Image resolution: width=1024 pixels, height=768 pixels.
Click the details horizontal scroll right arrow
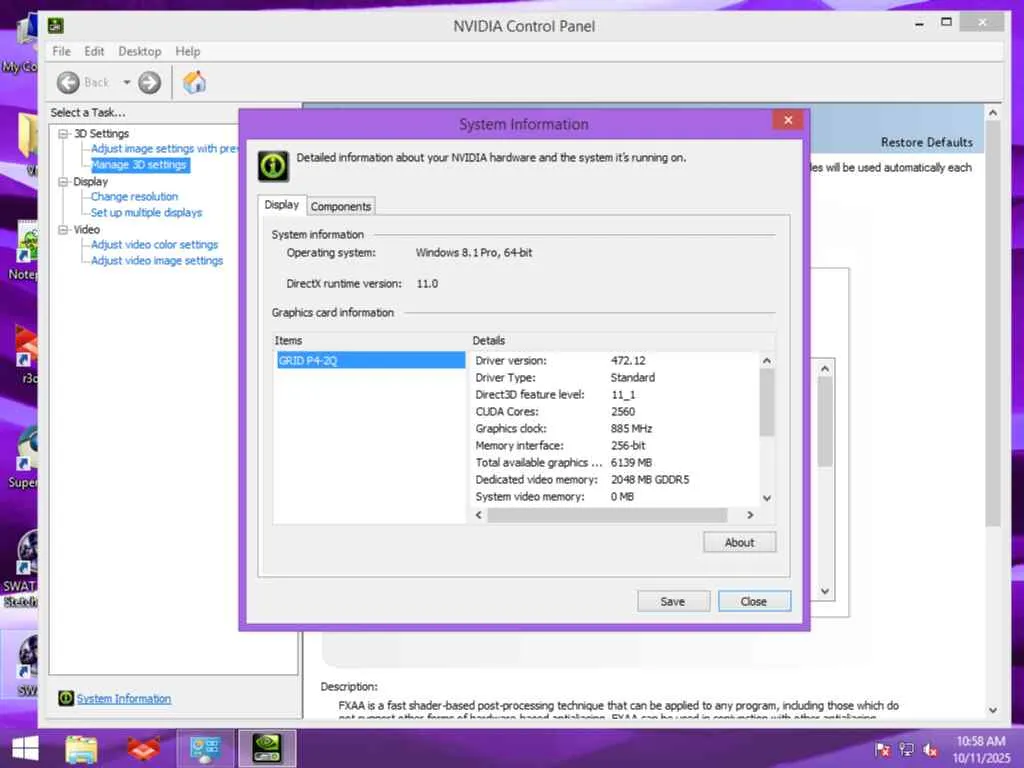coord(750,515)
